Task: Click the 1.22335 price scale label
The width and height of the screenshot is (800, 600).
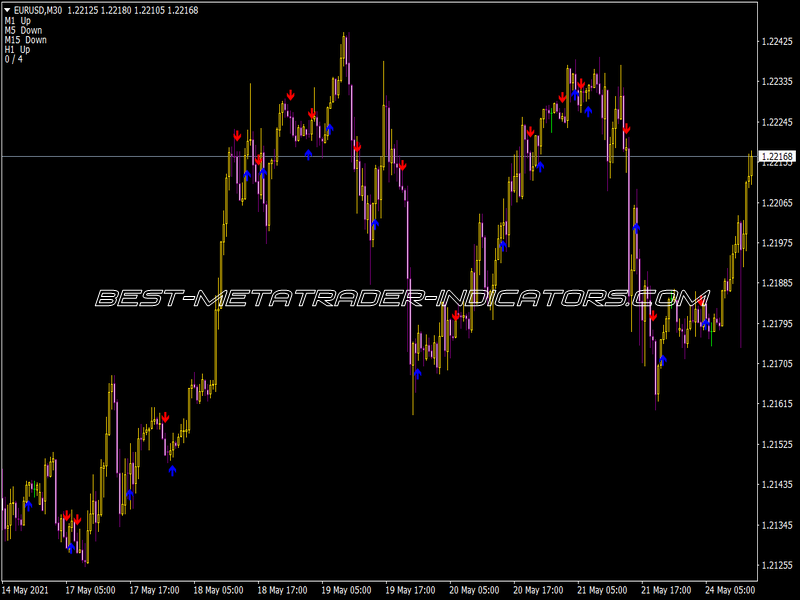Action: tap(777, 82)
